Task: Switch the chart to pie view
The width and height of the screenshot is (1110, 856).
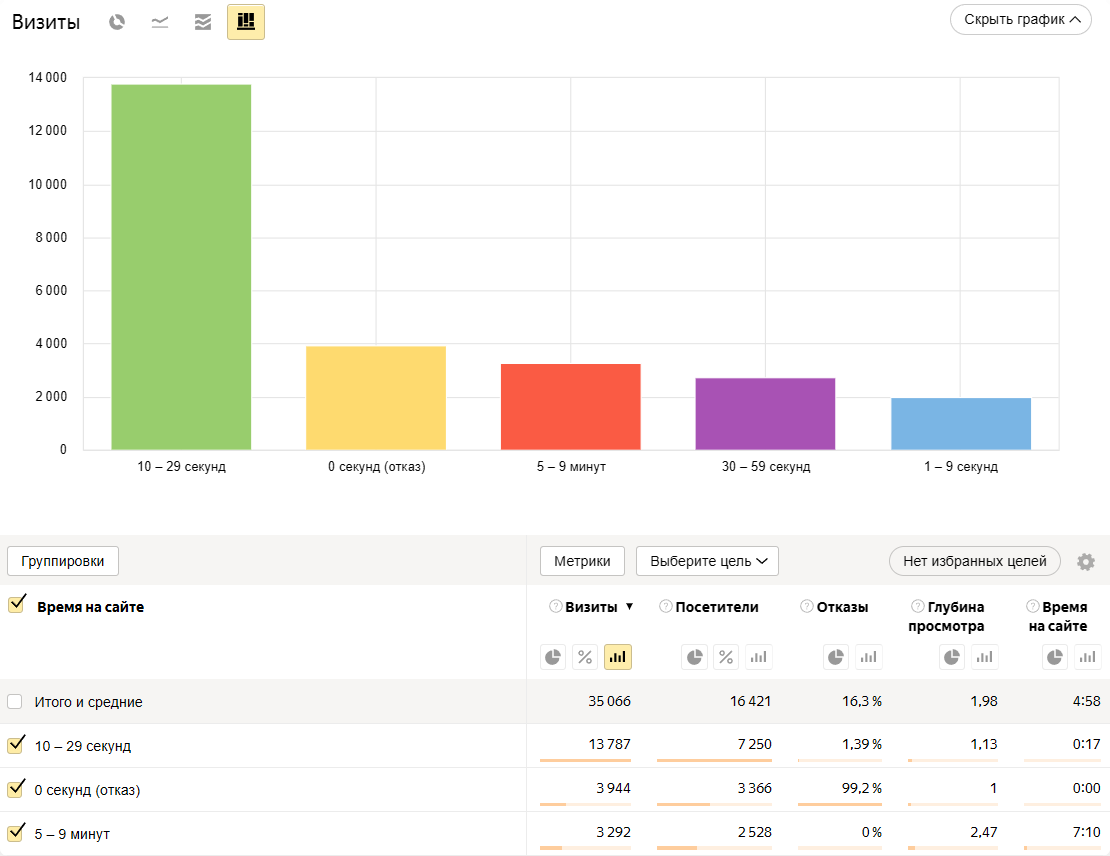Action: point(117,22)
